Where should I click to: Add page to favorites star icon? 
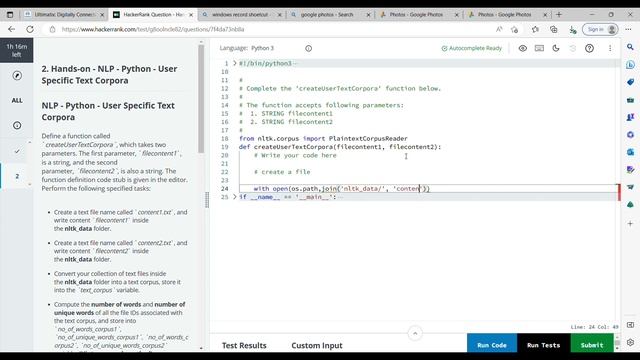514,29
